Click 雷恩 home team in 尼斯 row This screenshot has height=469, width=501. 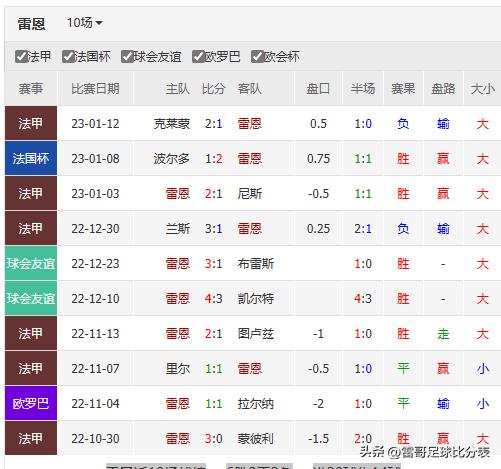178,194
